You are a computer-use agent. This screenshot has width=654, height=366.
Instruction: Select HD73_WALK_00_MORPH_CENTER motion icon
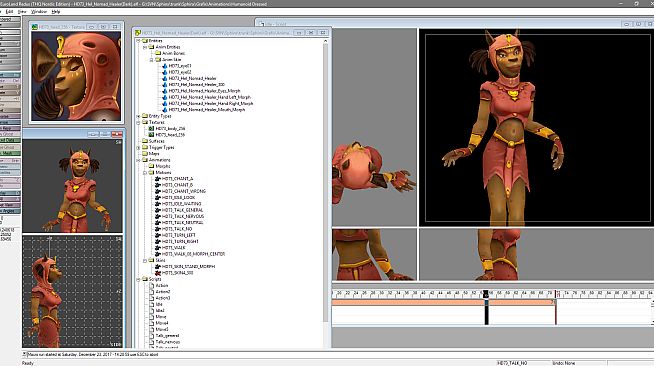158,254
